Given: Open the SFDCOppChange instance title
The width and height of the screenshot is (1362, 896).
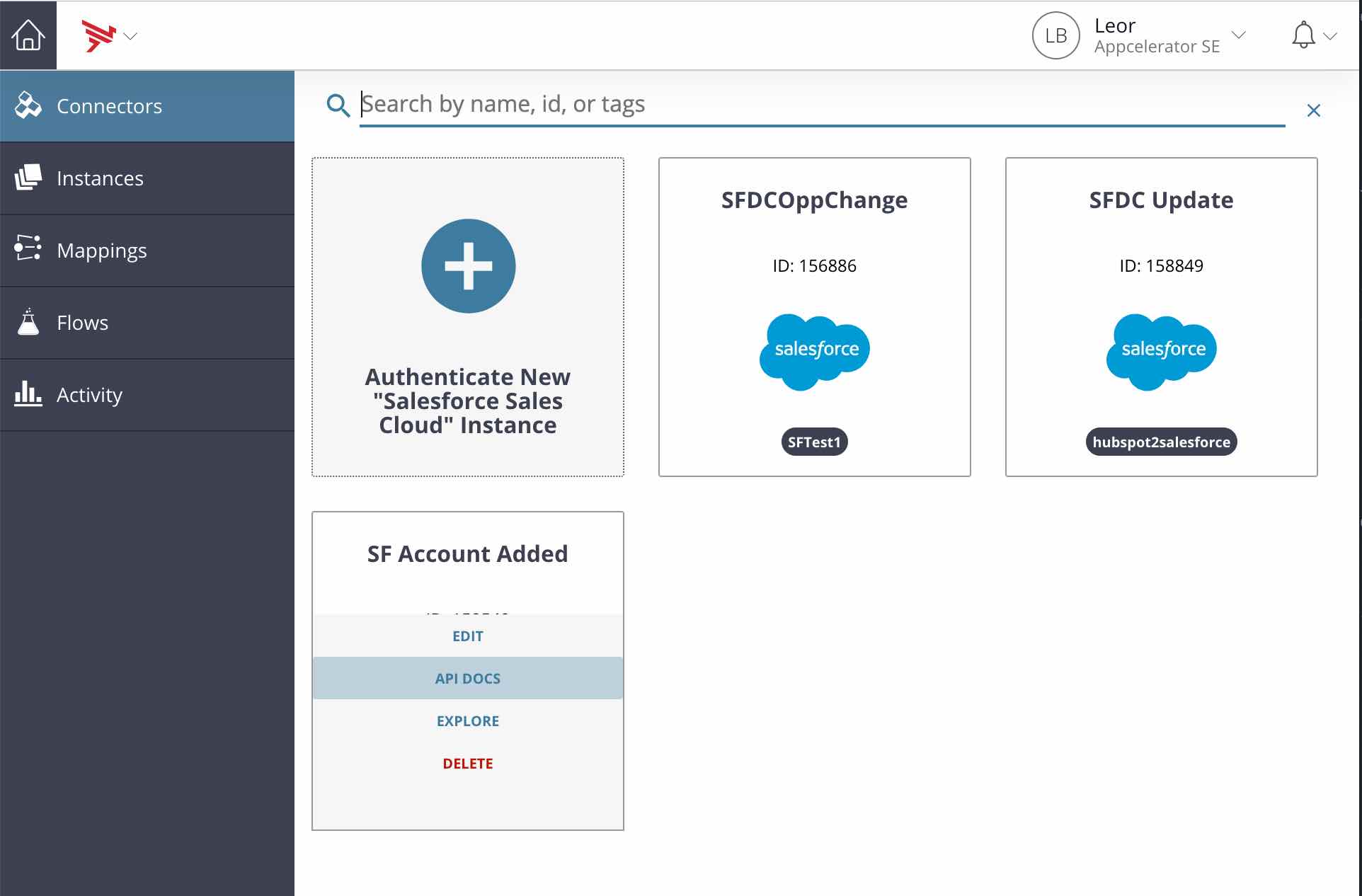Looking at the screenshot, I should point(814,200).
